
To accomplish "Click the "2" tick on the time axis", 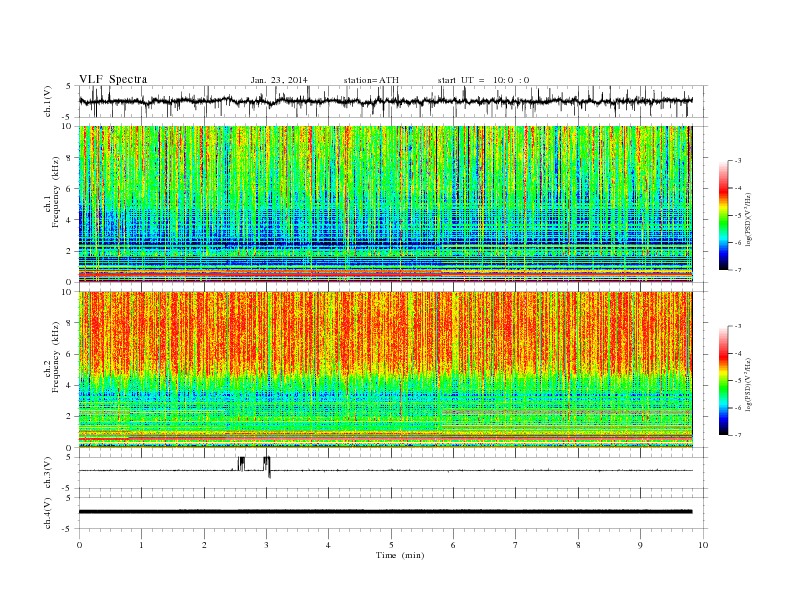I will pyautogui.click(x=204, y=545).
